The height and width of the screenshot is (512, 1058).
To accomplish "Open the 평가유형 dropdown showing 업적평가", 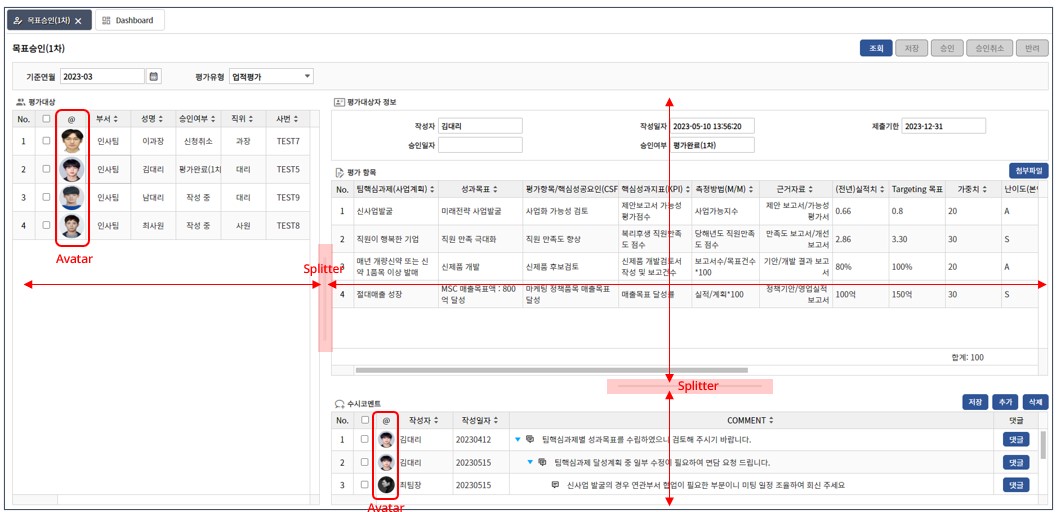I will pos(307,76).
